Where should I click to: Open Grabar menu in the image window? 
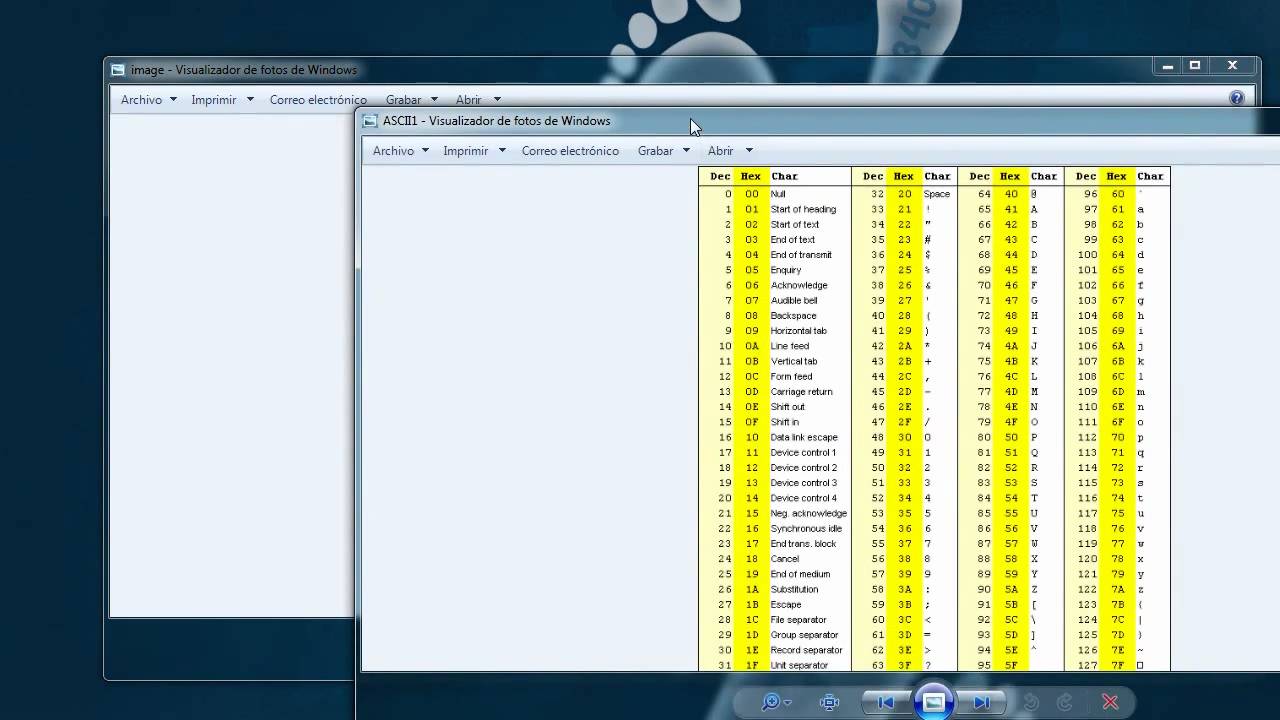coord(412,100)
